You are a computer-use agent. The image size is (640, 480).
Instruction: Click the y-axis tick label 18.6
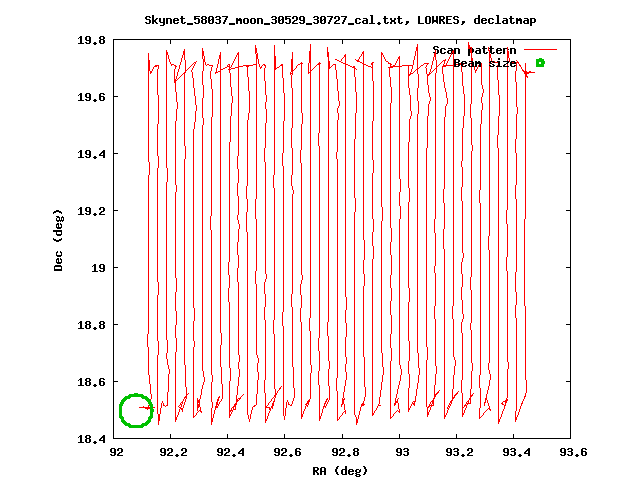(x=91, y=382)
